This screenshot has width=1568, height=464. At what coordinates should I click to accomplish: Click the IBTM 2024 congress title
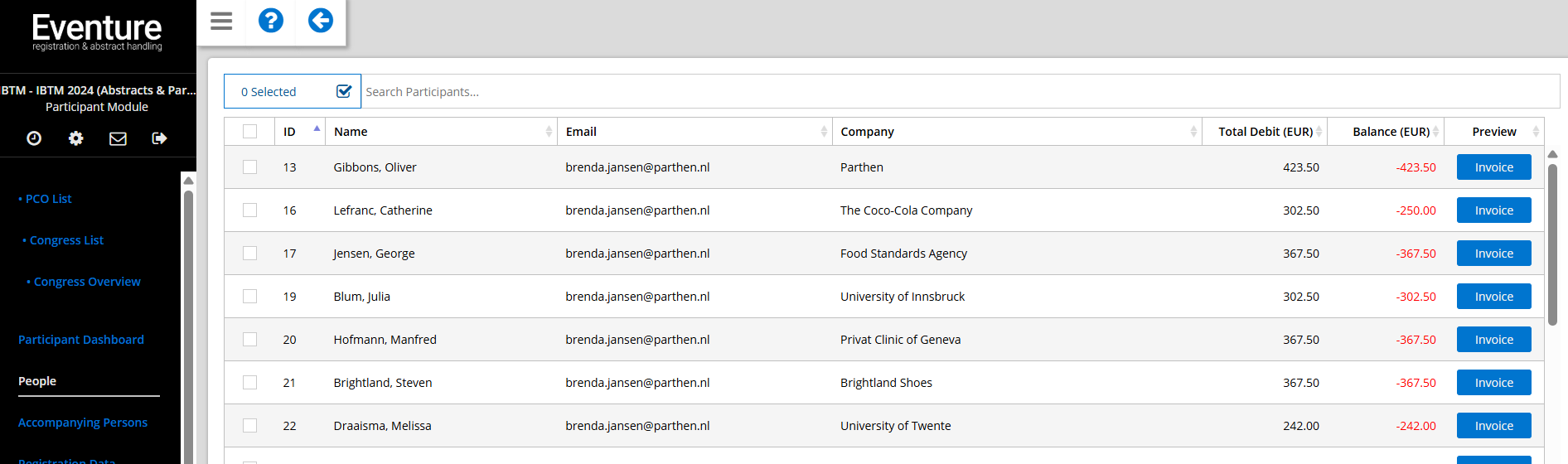(x=99, y=90)
